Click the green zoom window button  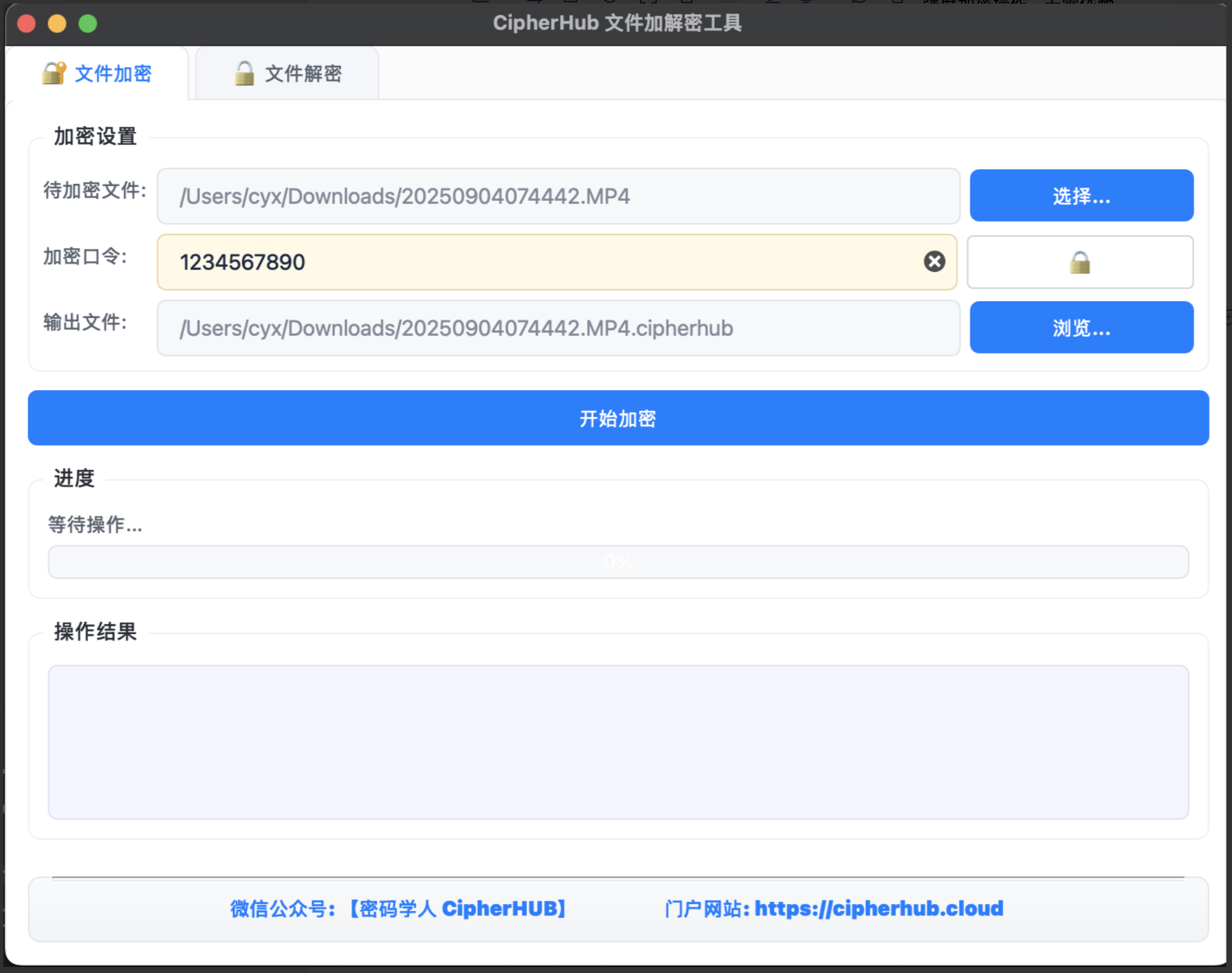[88, 23]
